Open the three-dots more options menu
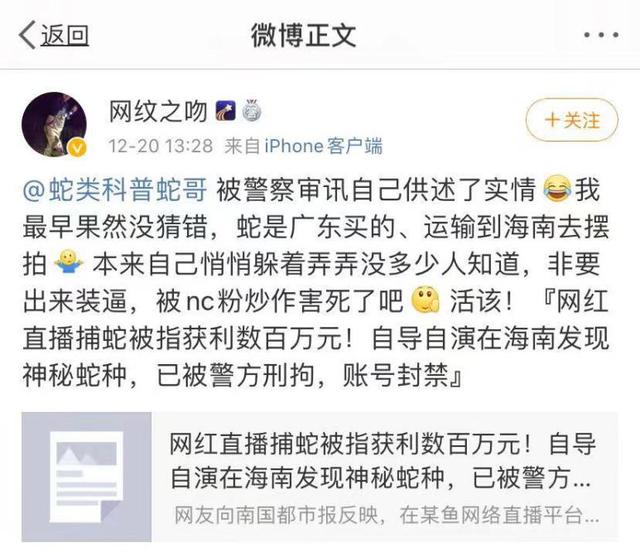 tap(601, 35)
